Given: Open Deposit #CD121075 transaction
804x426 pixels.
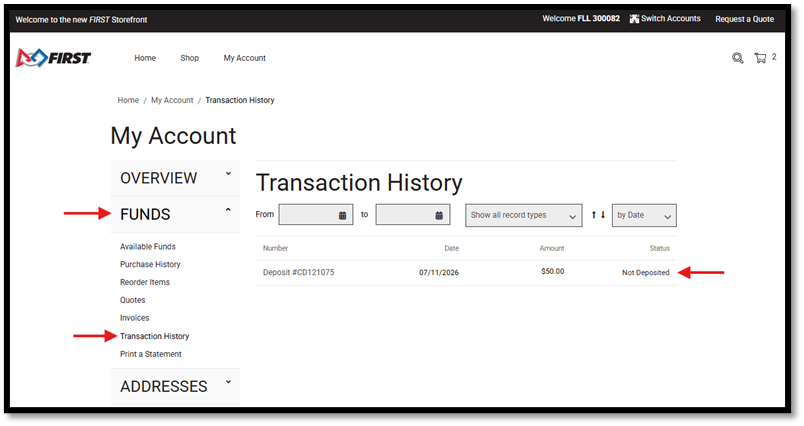Looking at the screenshot, I should pyautogui.click(x=298, y=272).
